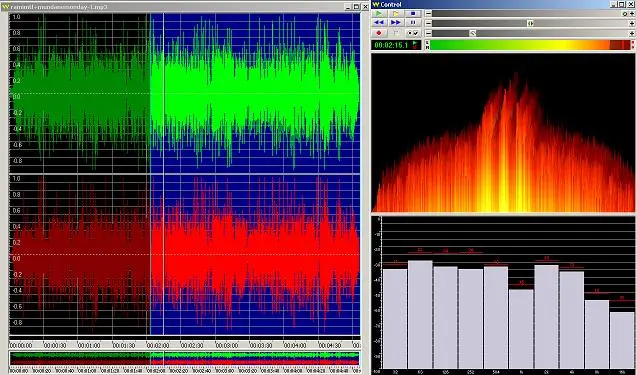Rewind using the double left arrows
637x375 pixels.
(x=379, y=23)
